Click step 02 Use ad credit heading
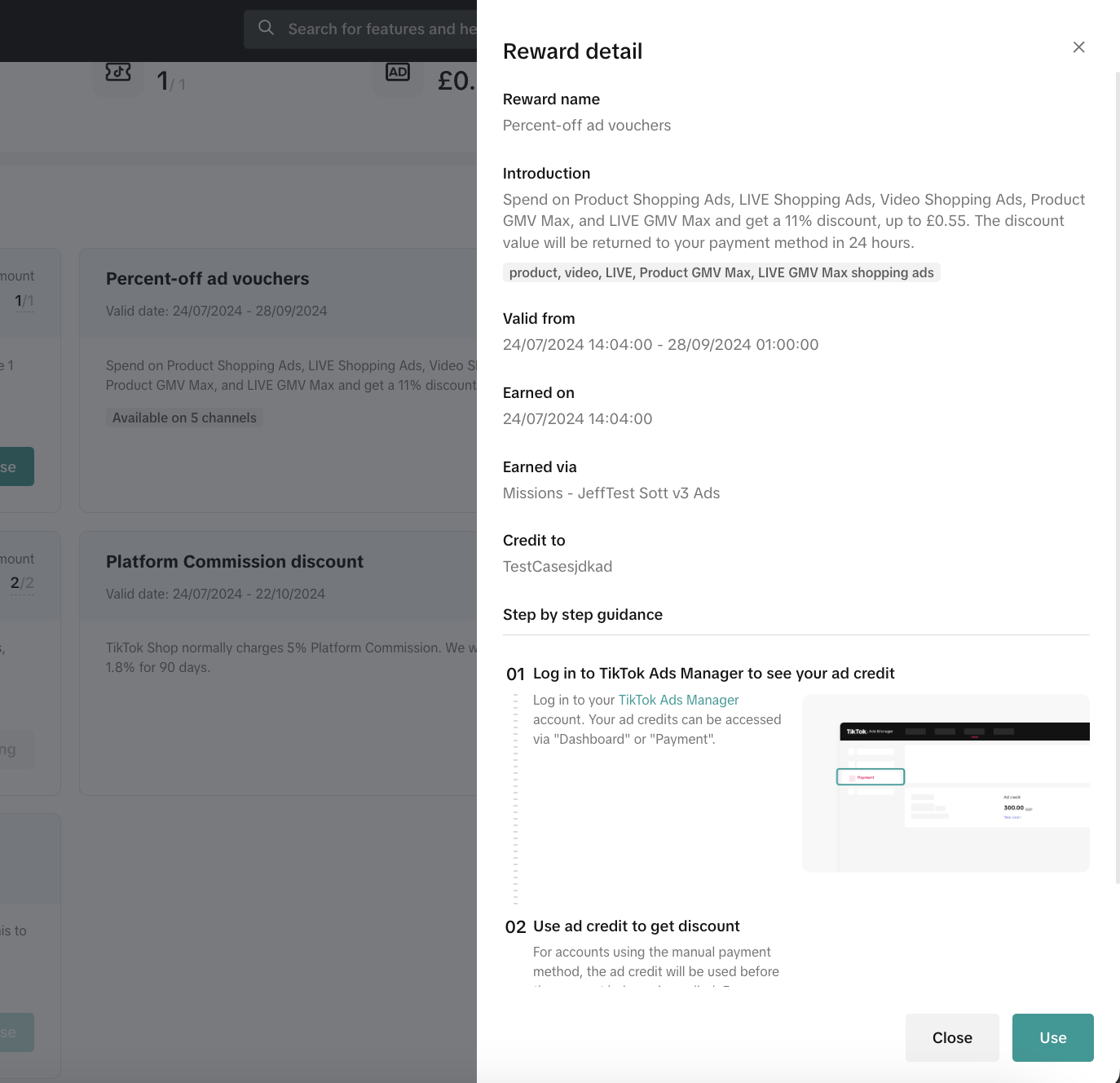Screen dimensions: 1120x1083 [636, 926]
